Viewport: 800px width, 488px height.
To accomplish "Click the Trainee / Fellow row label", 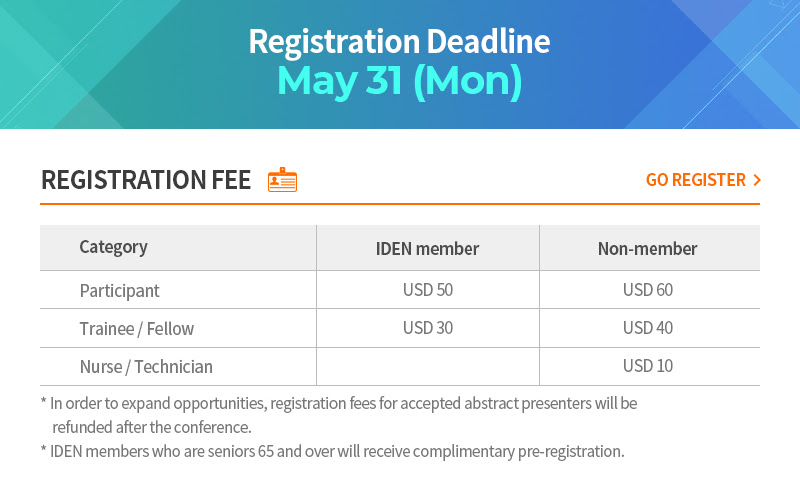I will click(137, 328).
